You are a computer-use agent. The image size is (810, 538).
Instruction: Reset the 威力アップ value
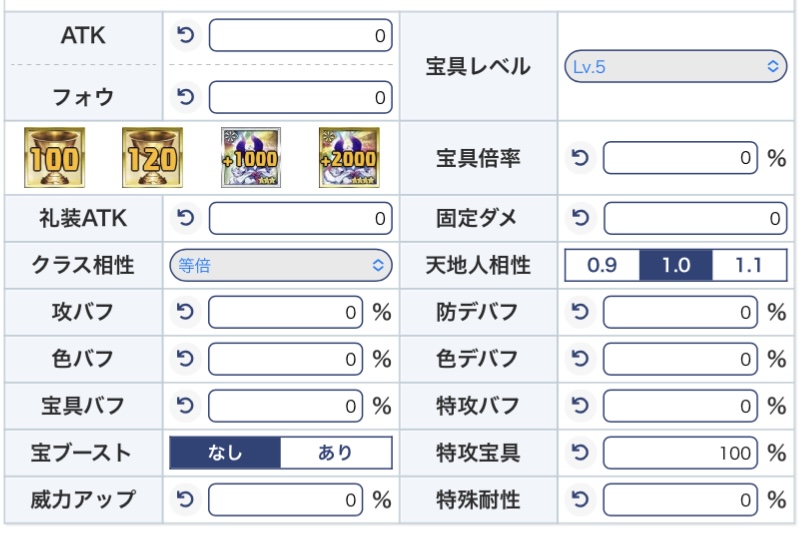[186, 499]
